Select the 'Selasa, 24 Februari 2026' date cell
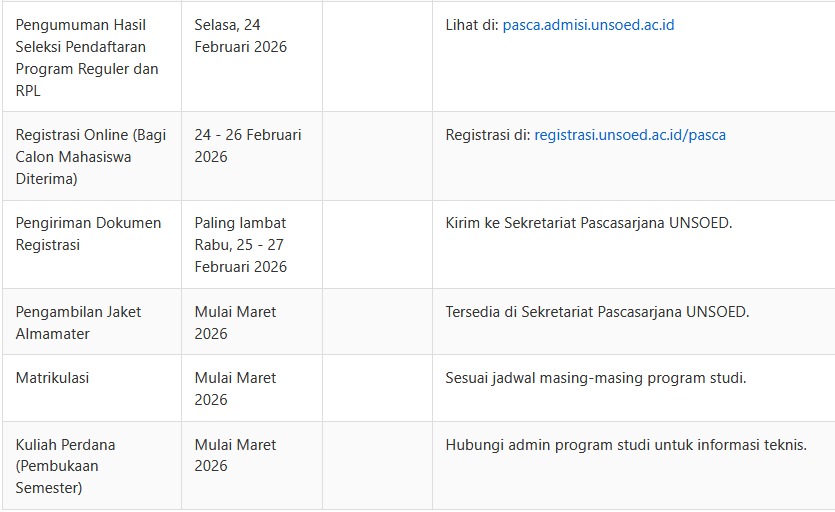 point(241,36)
